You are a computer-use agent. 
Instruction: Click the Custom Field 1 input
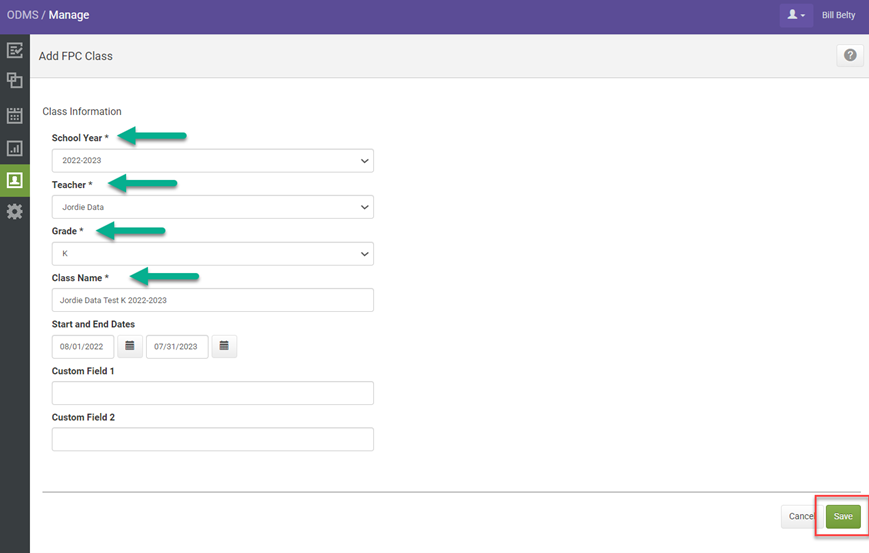[x=212, y=393]
